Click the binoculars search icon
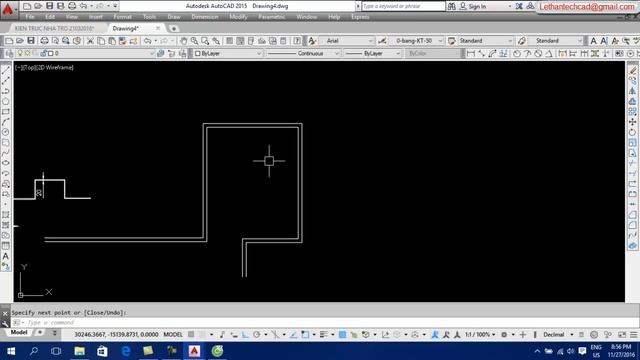The image size is (640, 360). coord(451,6)
